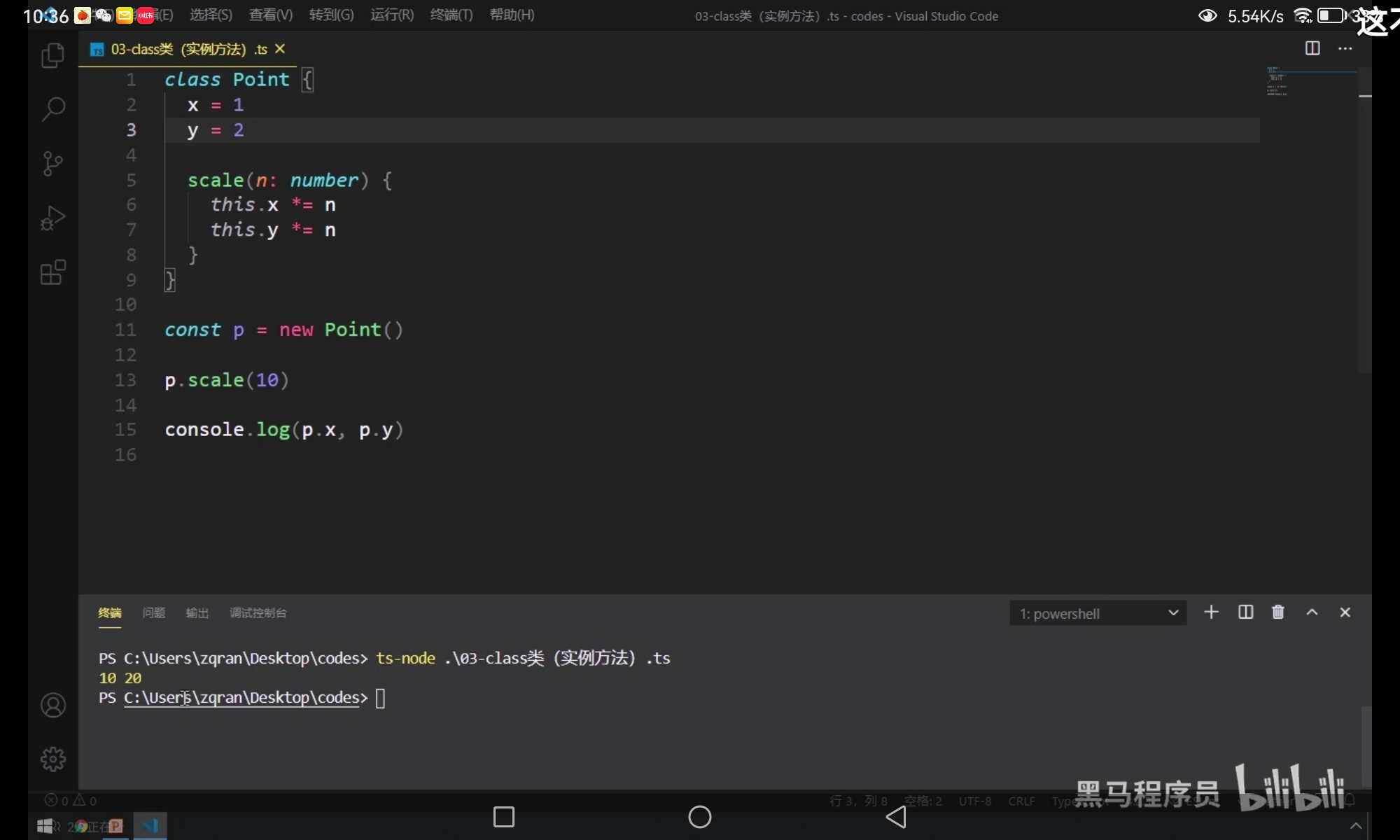The image size is (1400, 840).
Task: Close the terminal panel
Action: pyautogui.click(x=1345, y=612)
